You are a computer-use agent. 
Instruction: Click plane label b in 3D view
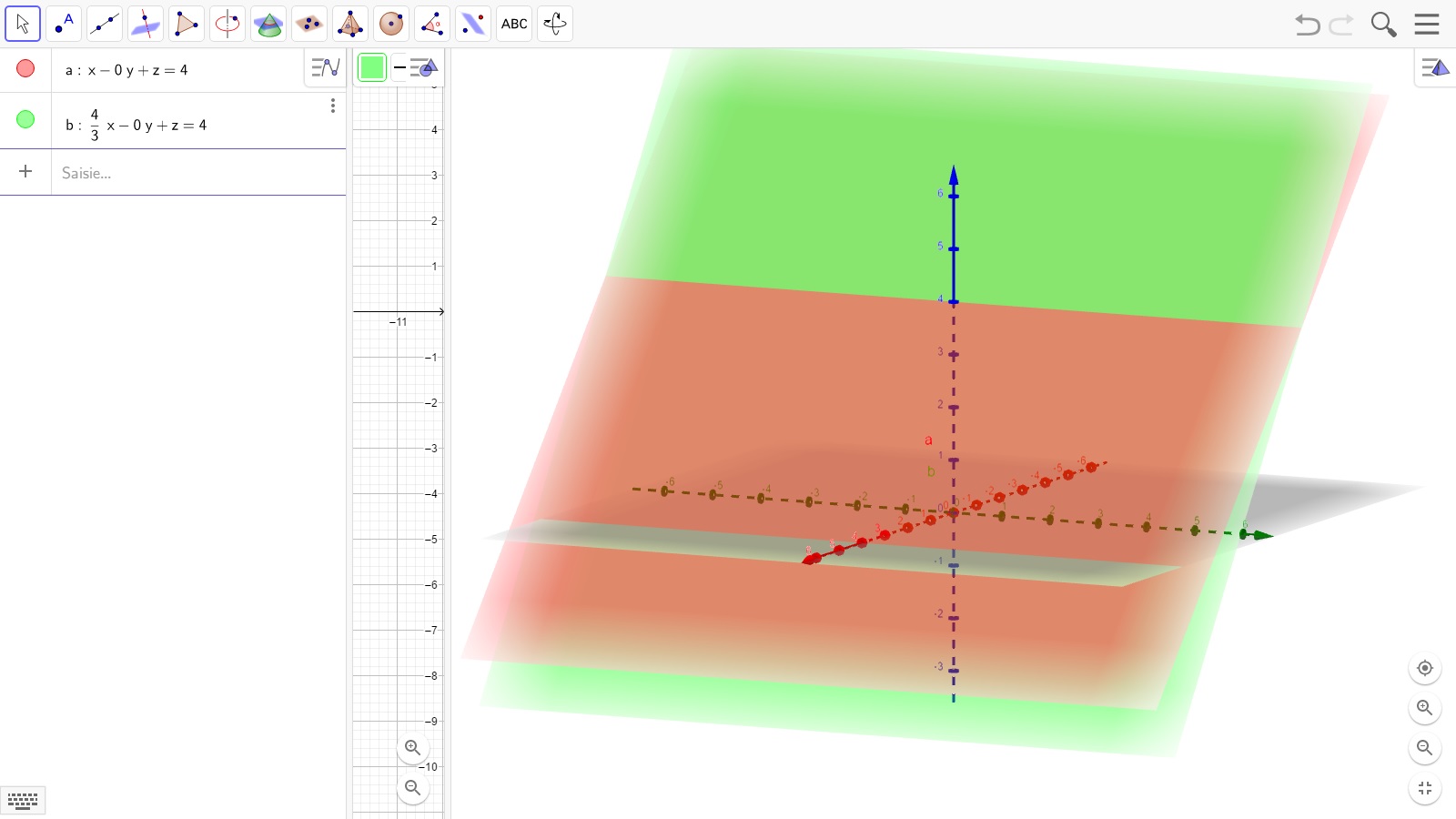931,471
